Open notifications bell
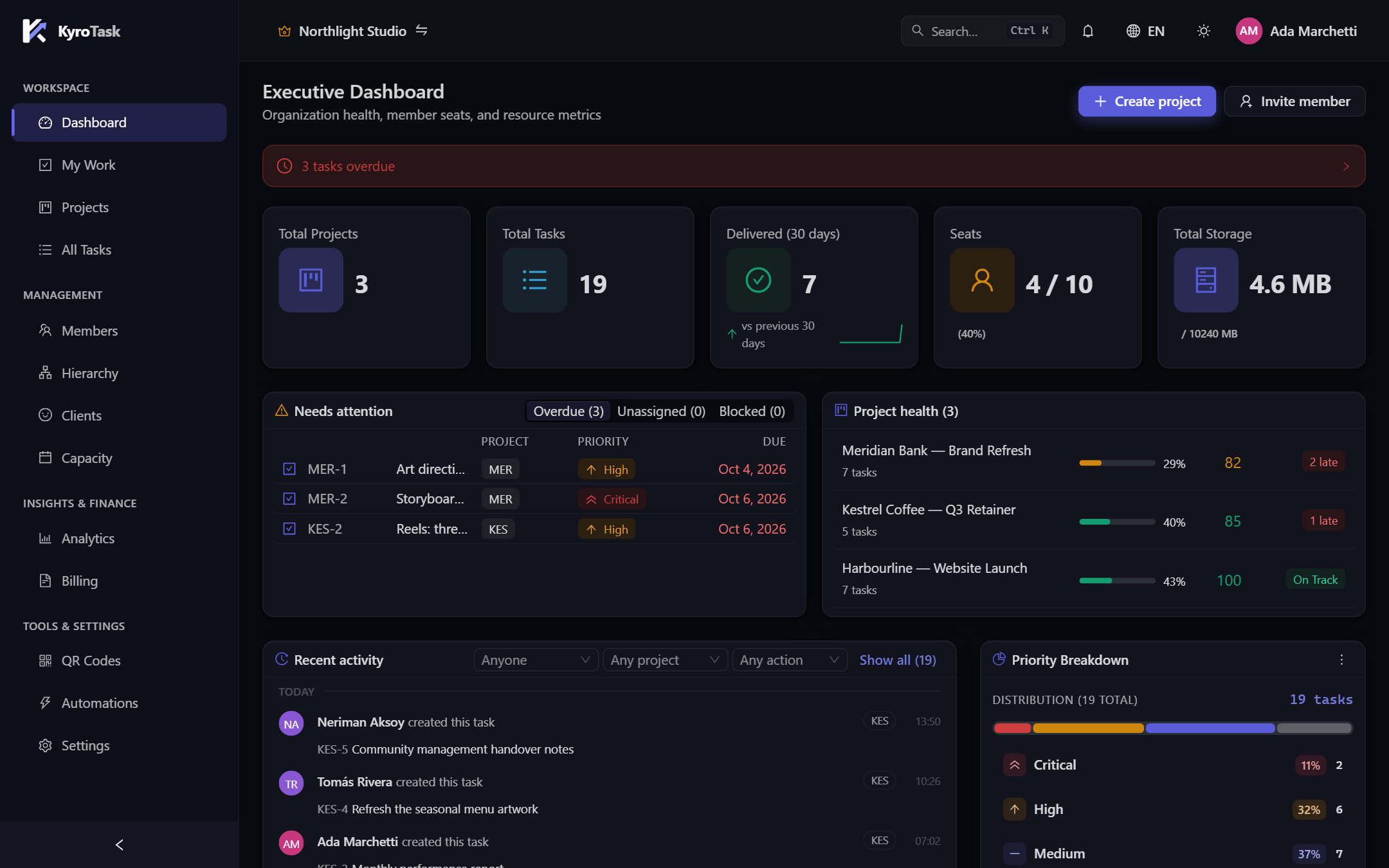This screenshot has height=868, width=1389. point(1087,31)
